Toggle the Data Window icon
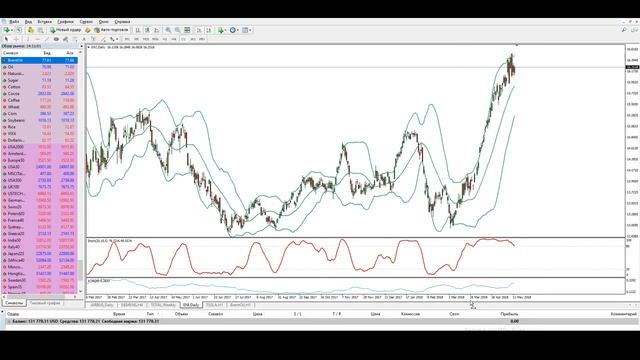The width and height of the screenshot is (640, 360). pos(40,30)
